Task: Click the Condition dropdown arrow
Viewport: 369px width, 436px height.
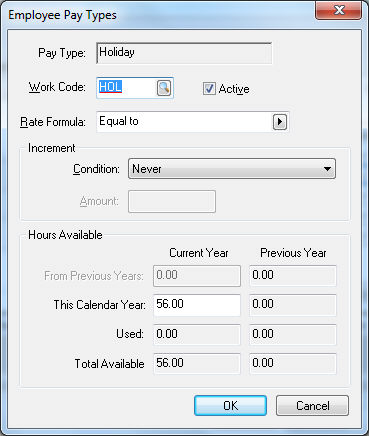Action: pyautogui.click(x=327, y=169)
